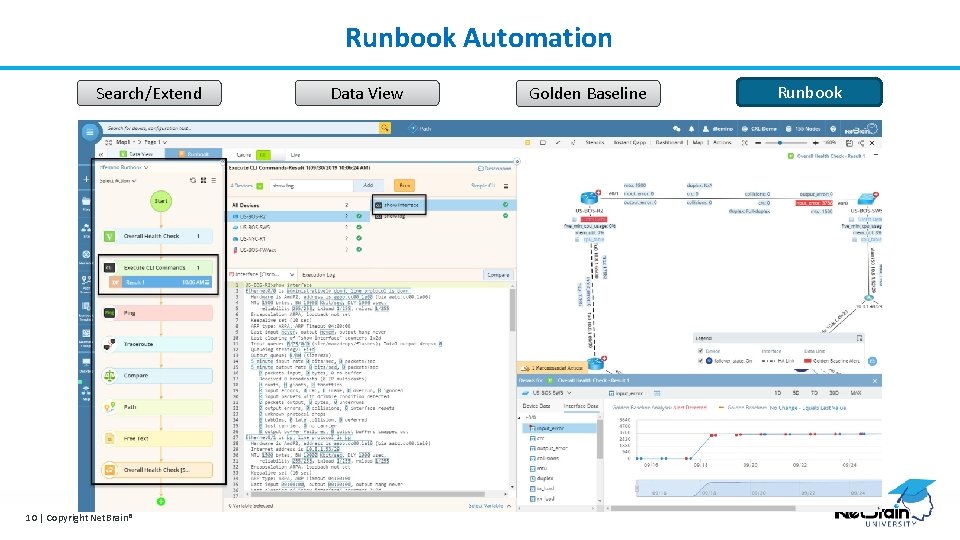960x540 pixels.
Task: Click the runbook grid layout icon
Action: 203,181
